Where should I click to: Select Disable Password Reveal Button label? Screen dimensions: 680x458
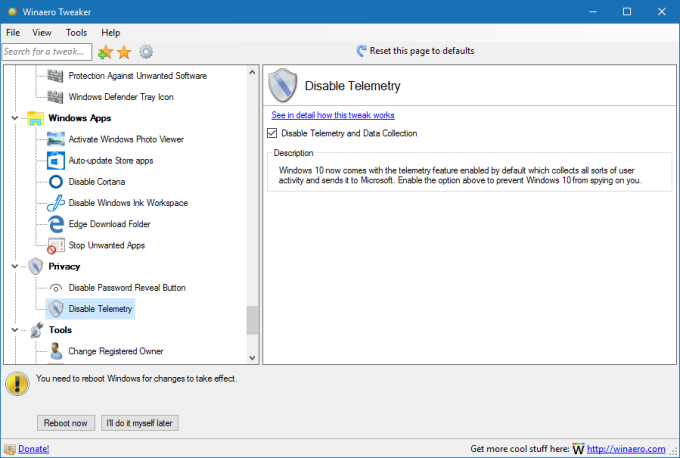[x=127, y=288]
